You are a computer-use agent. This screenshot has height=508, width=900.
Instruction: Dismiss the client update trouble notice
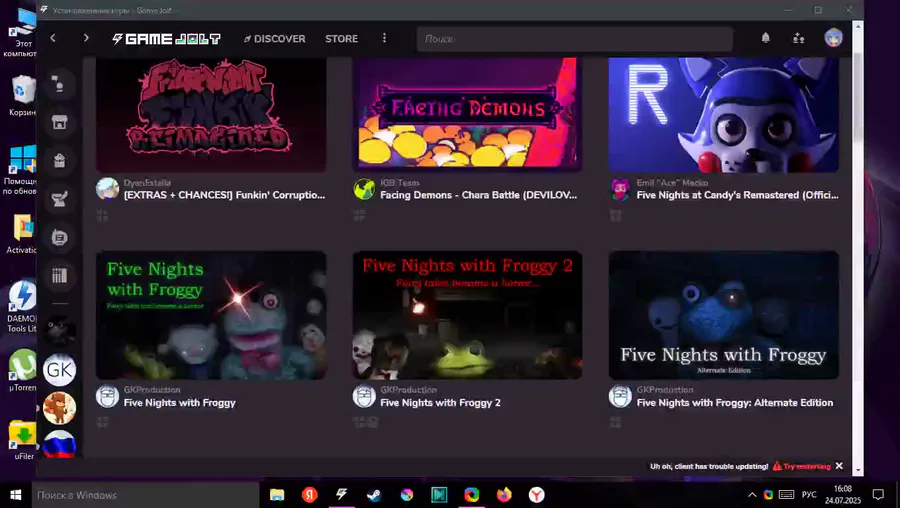[x=839, y=466]
